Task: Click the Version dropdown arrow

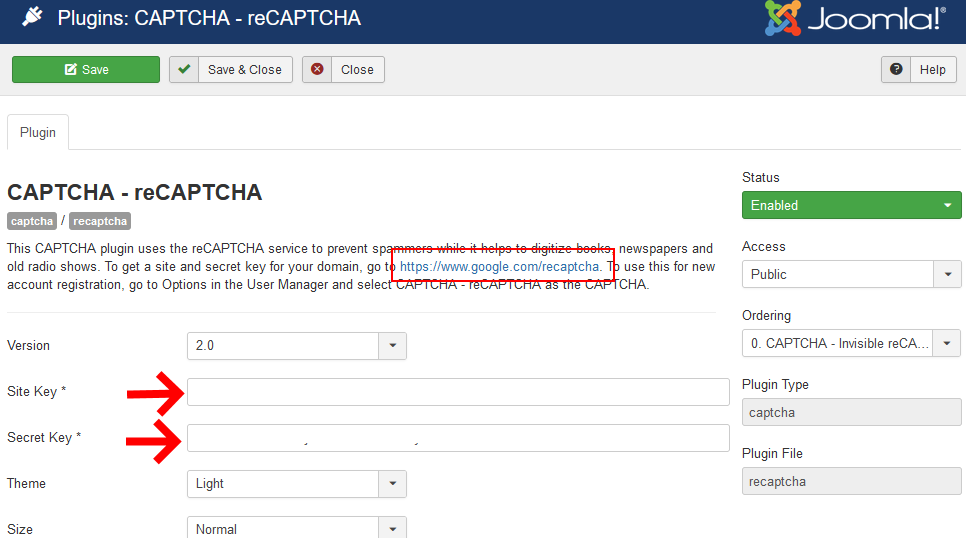Action: point(392,346)
